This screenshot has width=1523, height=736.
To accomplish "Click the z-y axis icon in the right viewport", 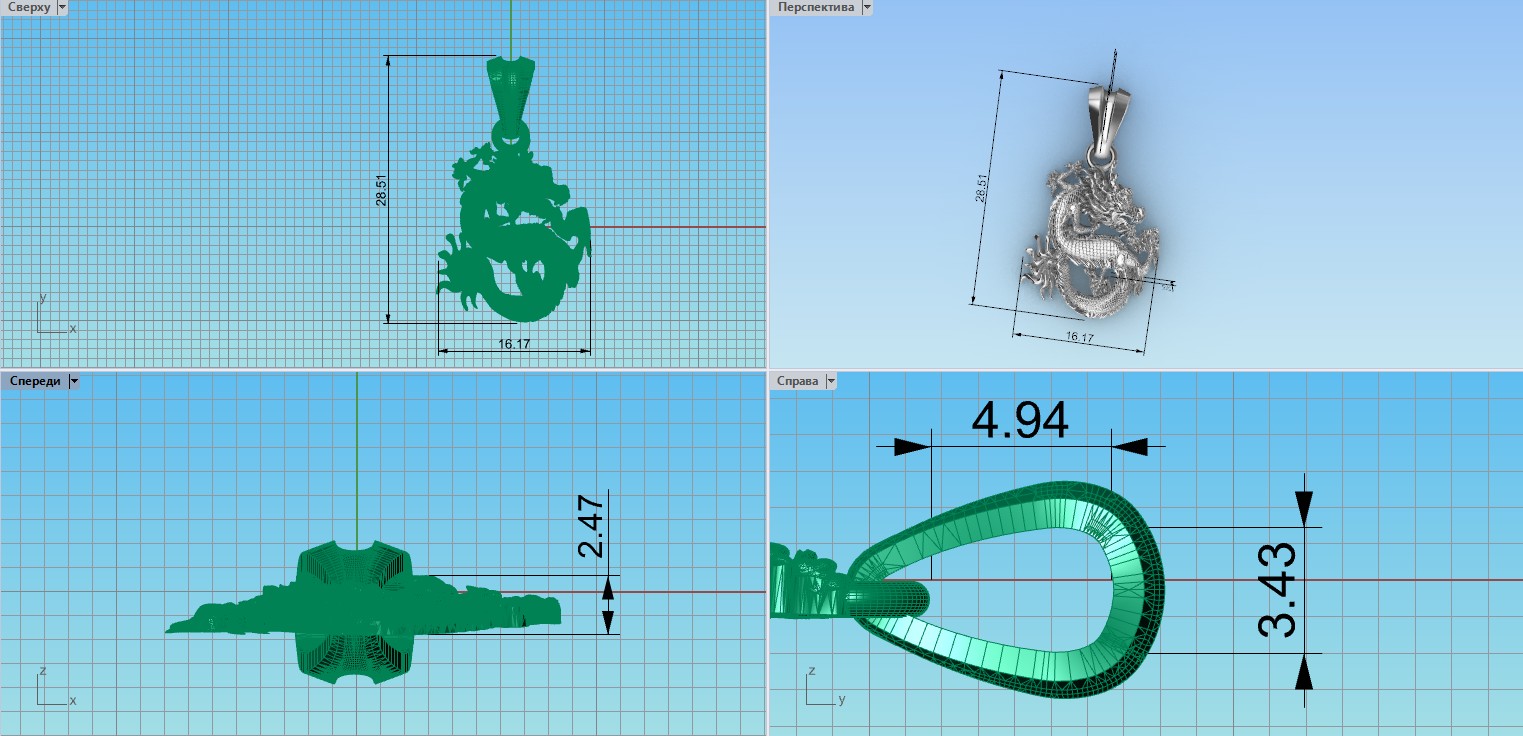I will click(x=822, y=689).
